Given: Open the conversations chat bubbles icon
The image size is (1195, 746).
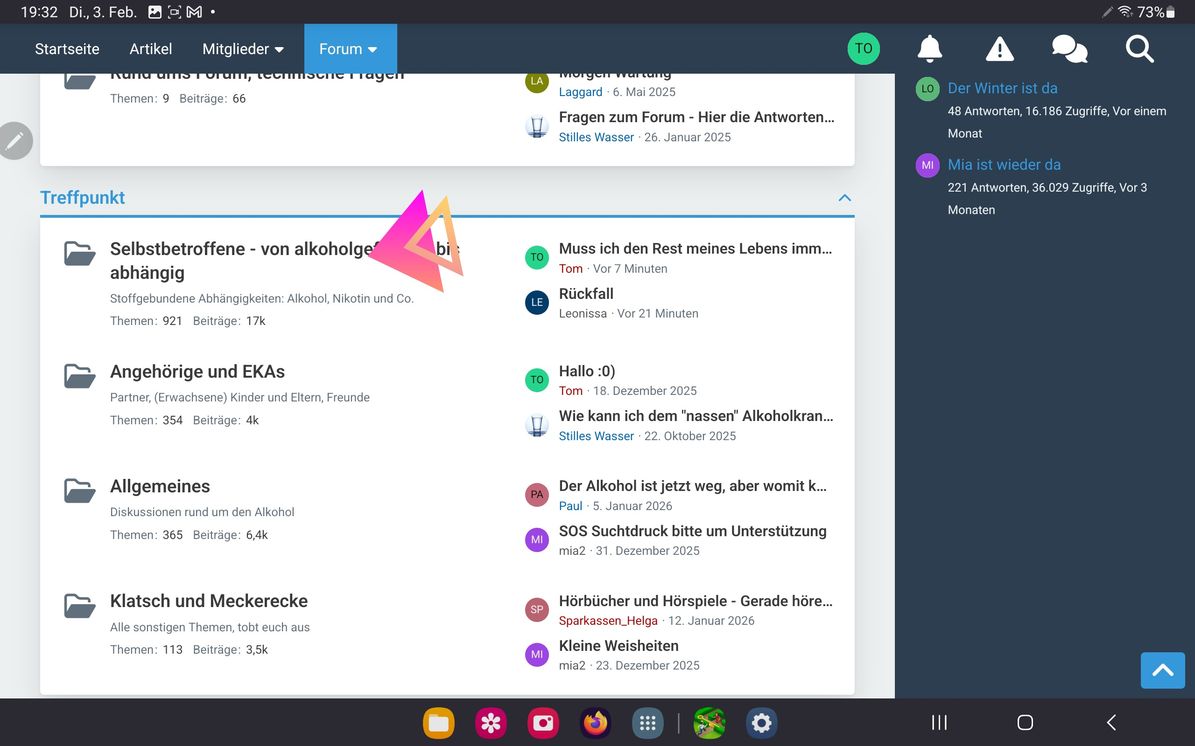Looking at the screenshot, I should tap(1069, 48).
